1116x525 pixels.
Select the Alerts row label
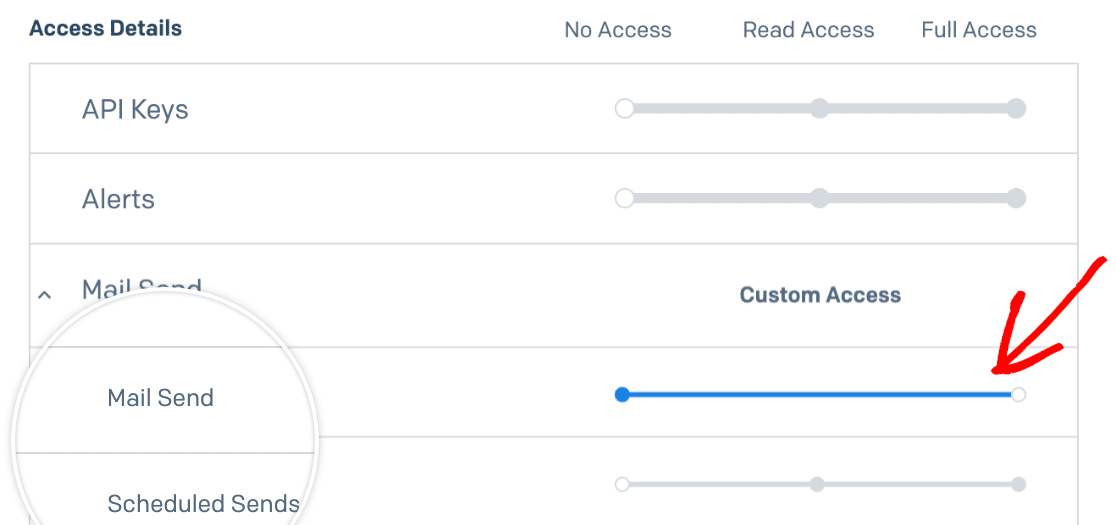(x=118, y=199)
